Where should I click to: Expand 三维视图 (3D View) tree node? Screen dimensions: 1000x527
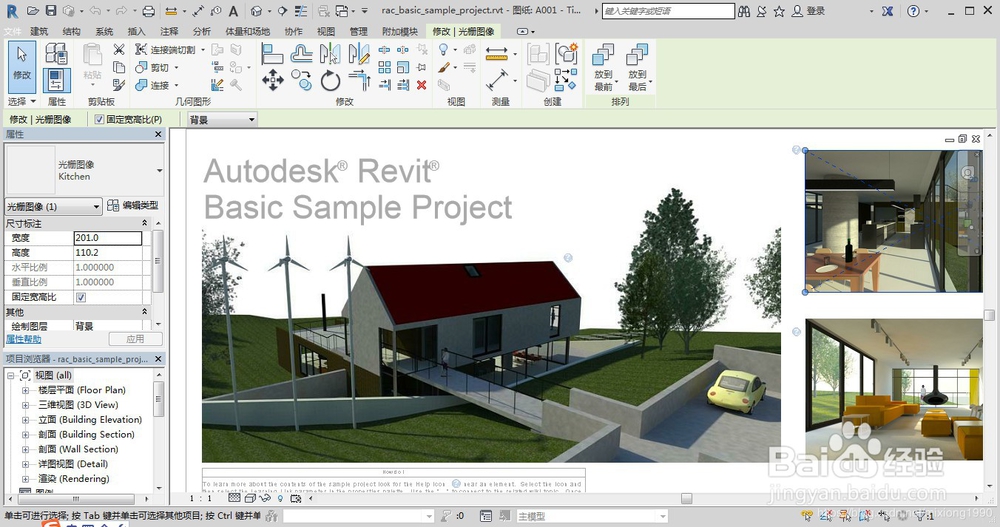pyautogui.click(x=26, y=405)
